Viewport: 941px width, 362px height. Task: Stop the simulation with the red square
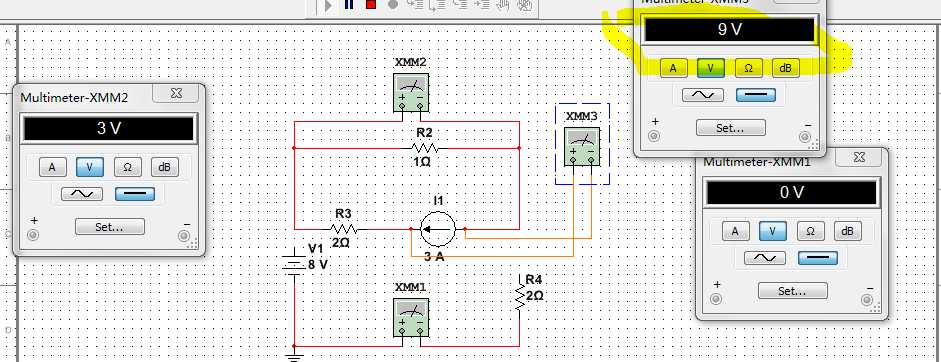click(371, 5)
